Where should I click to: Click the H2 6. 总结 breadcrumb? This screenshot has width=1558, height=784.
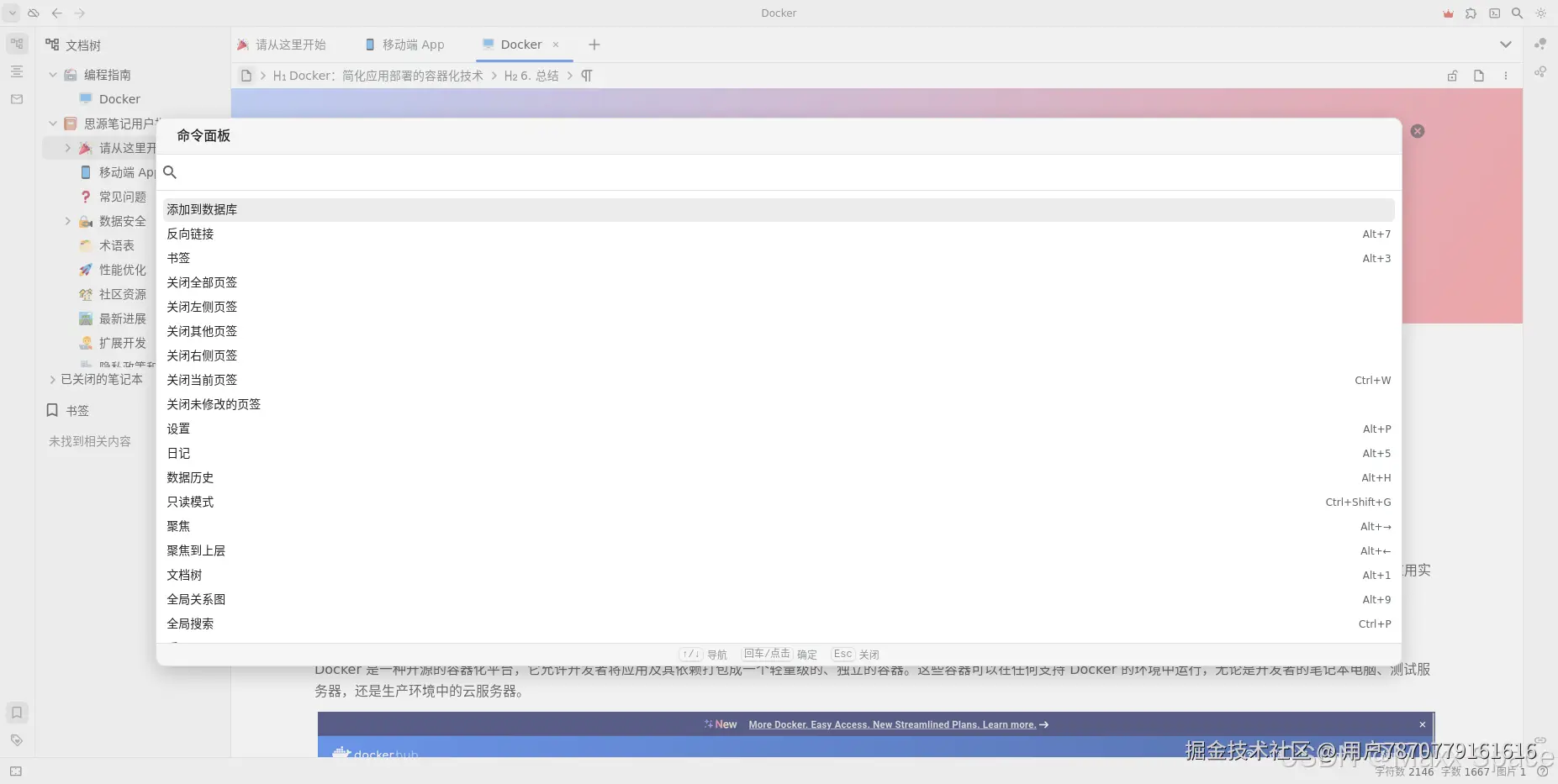pyautogui.click(x=531, y=76)
